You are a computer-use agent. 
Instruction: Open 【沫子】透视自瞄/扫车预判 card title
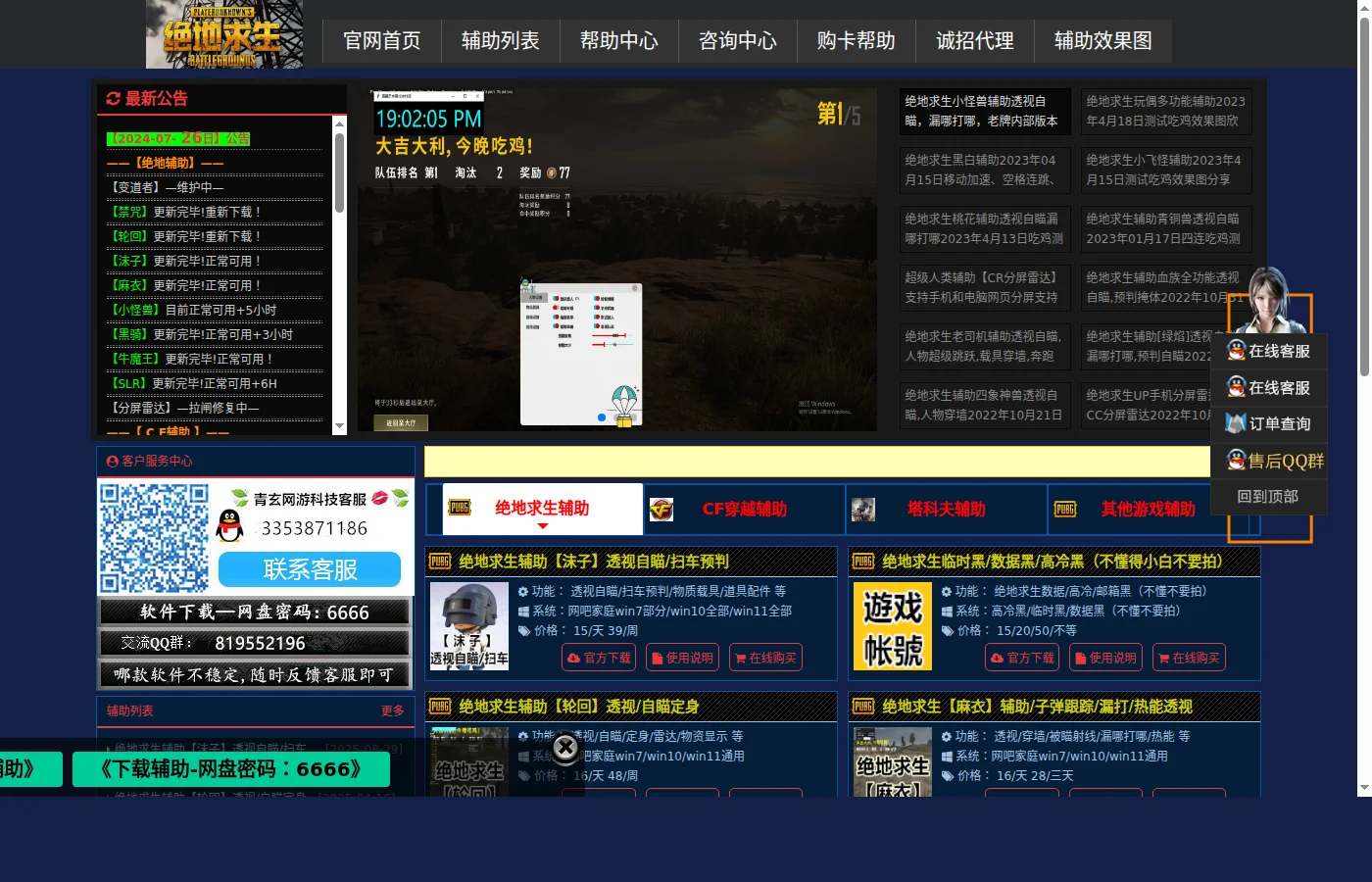[594, 562]
